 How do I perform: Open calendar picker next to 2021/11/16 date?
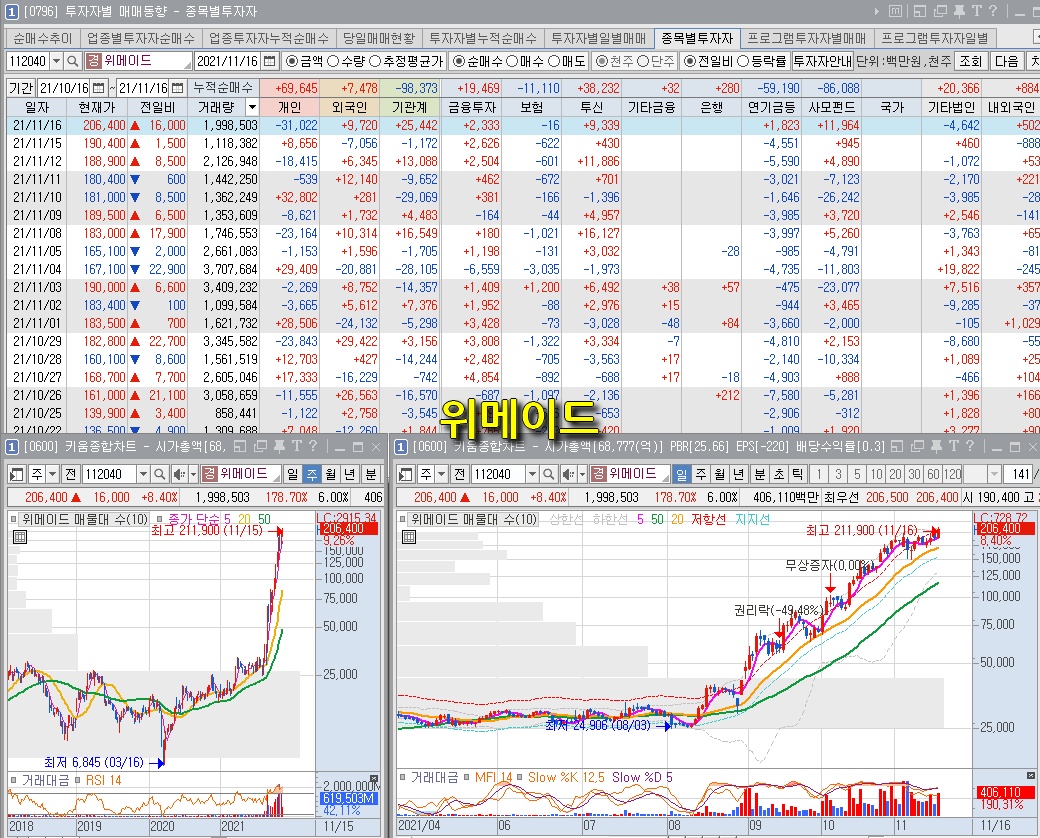click(x=269, y=61)
